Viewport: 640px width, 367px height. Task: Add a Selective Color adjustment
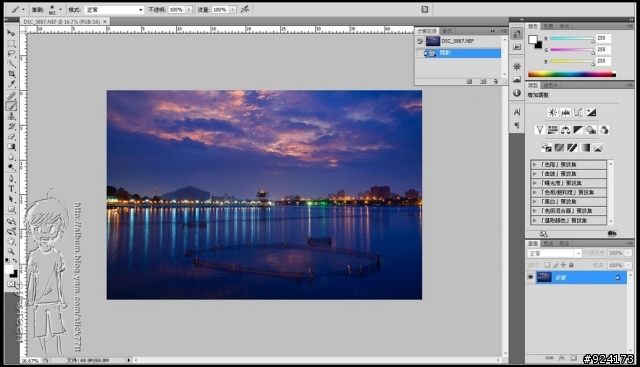[598, 148]
